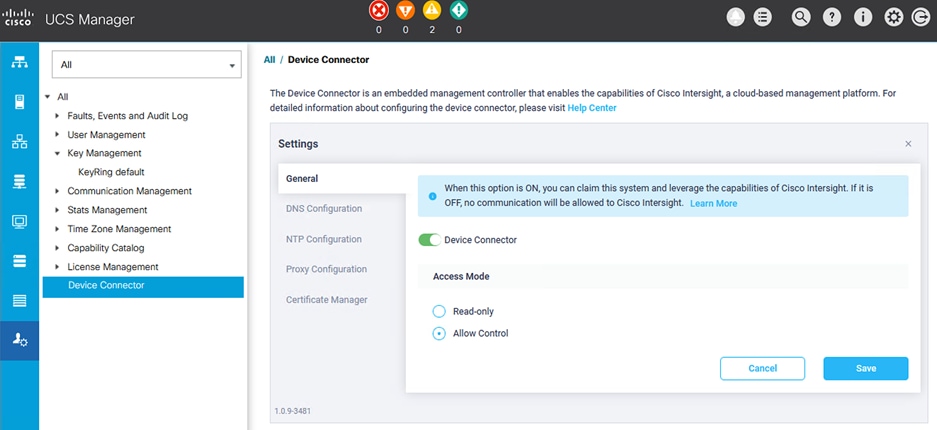937x430 pixels.
Task: Select the Read-only access mode
Action: coord(439,311)
